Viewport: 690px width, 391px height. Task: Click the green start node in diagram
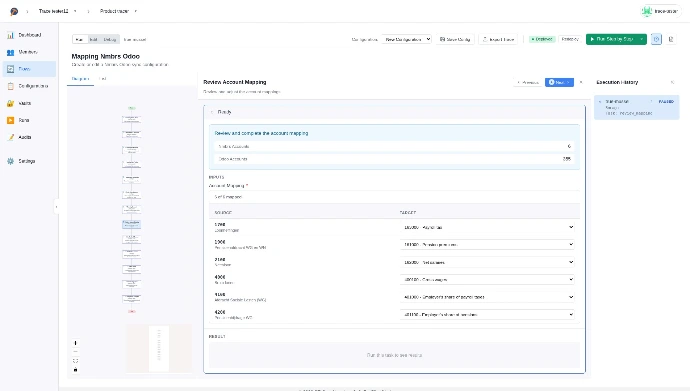(132, 108)
